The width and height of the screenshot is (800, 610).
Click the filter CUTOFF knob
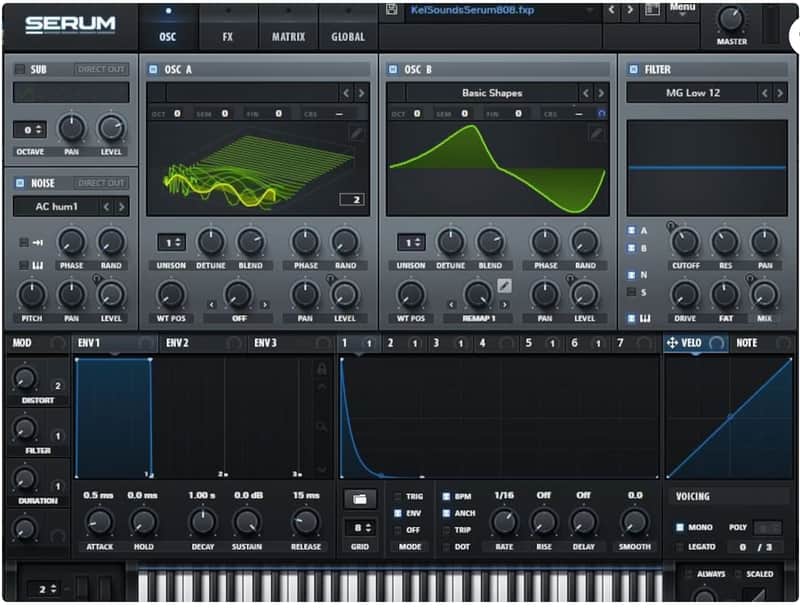pos(685,242)
